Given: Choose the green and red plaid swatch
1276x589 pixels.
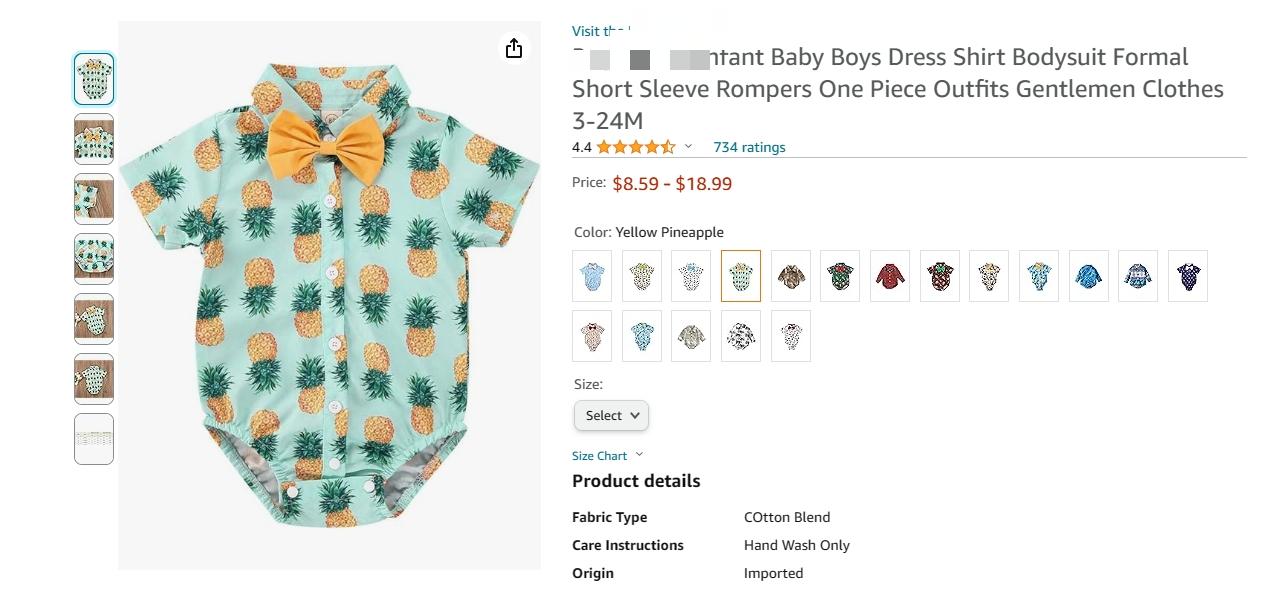Looking at the screenshot, I should click(x=840, y=276).
